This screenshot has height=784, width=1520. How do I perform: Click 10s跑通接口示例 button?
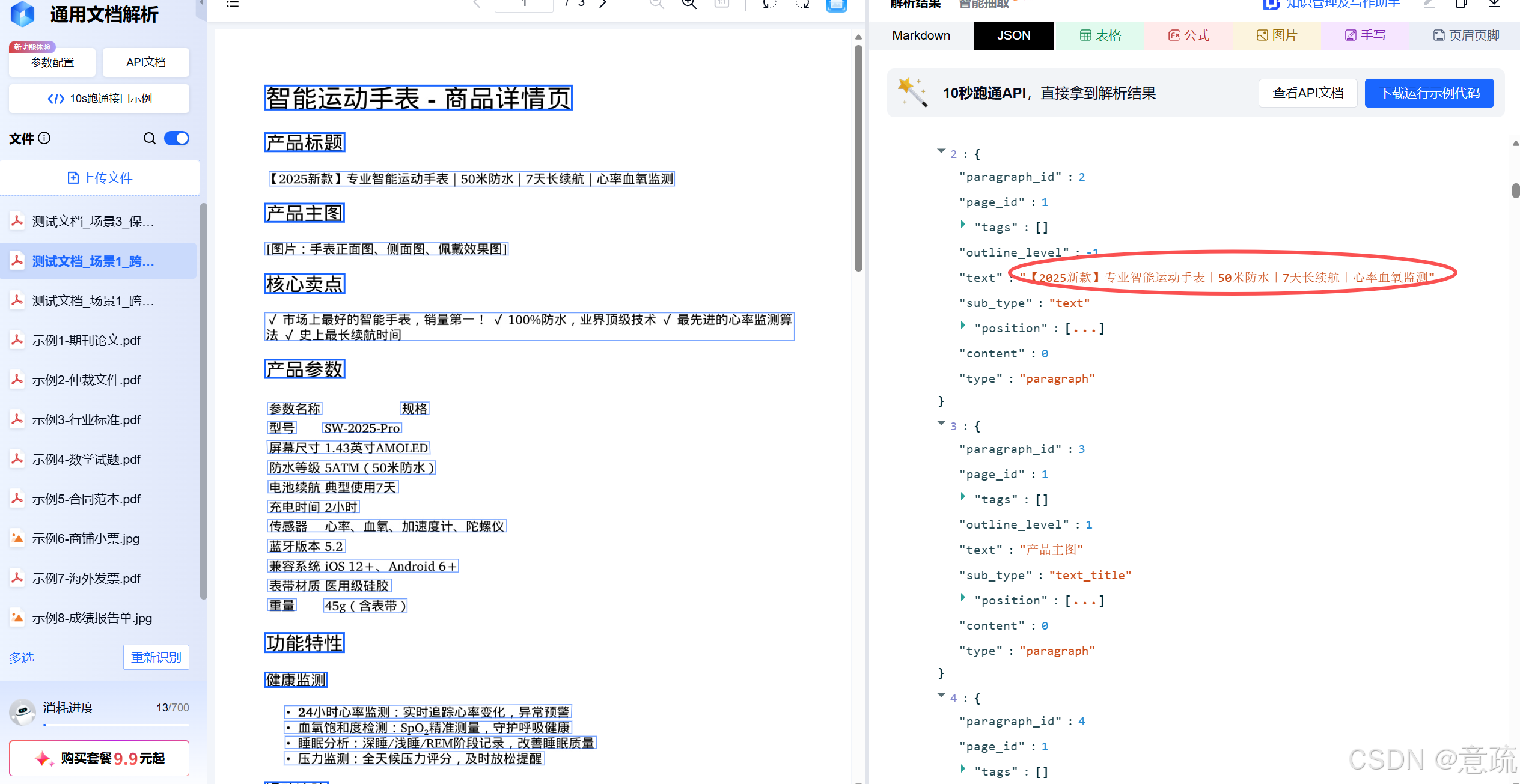(x=99, y=99)
